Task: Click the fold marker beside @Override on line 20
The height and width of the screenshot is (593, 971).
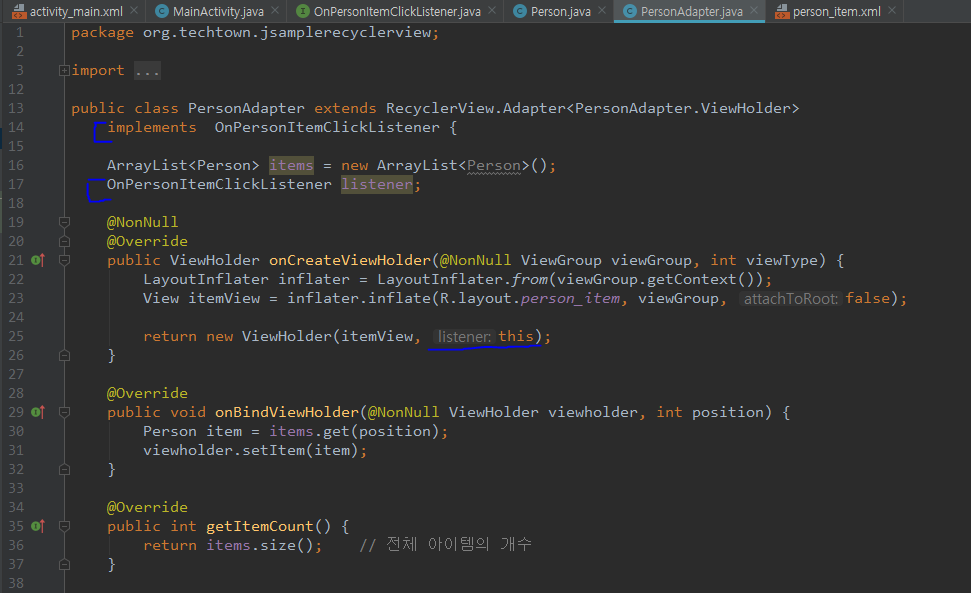Action: tap(64, 241)
